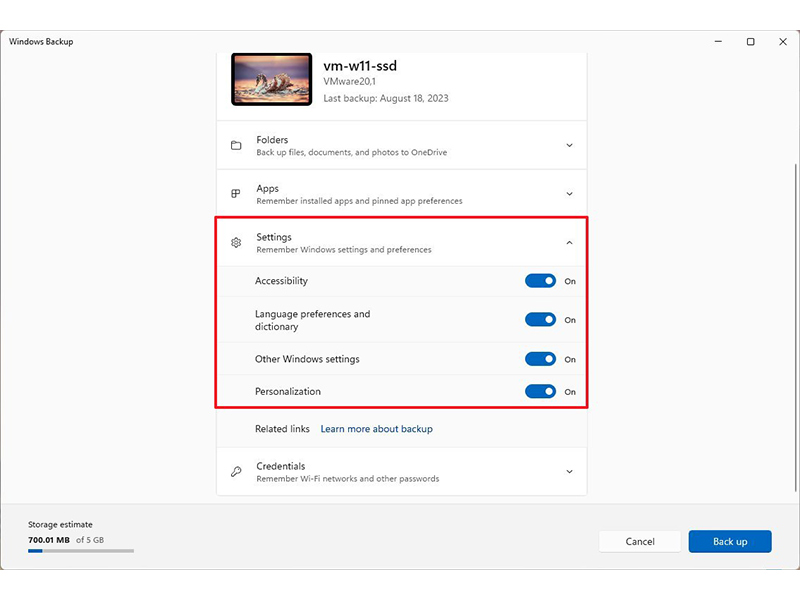Open the Learn more about backup link
Screen dimensions: 800x600
pyautogui.click(x=377, y=429)
